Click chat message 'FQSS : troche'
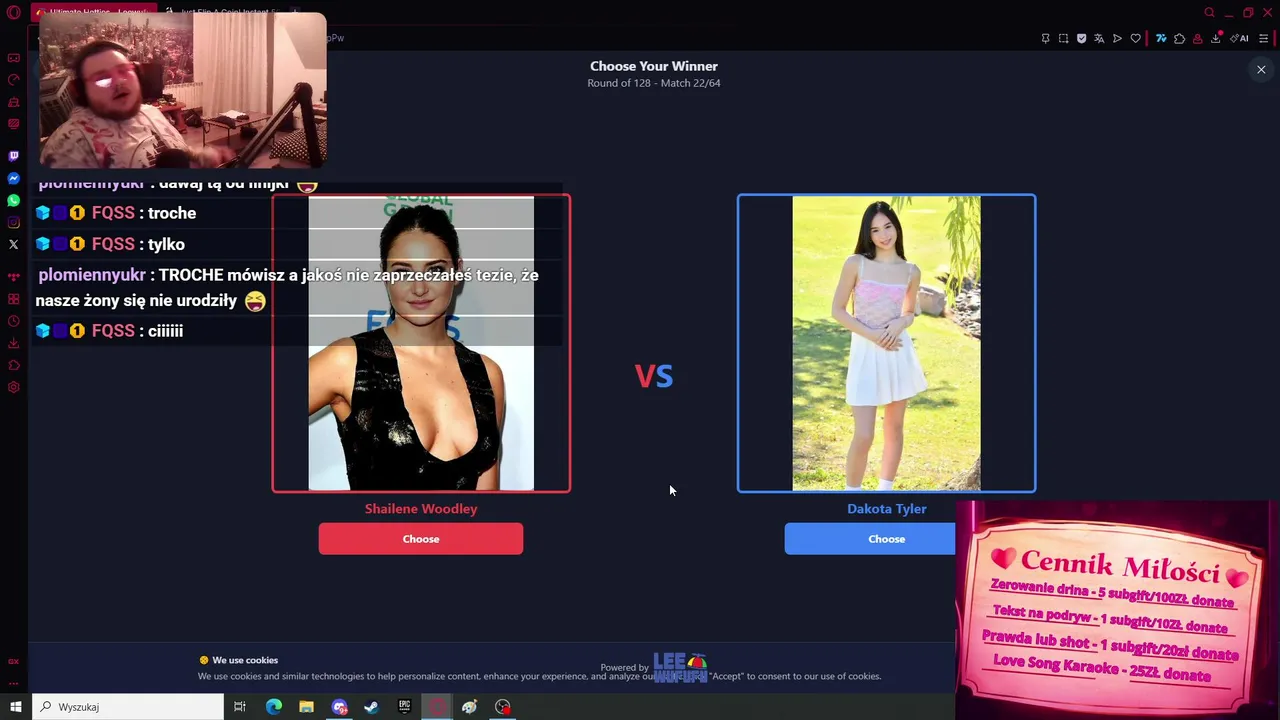This screenshot has width=1280, height=720. [116, 213]
